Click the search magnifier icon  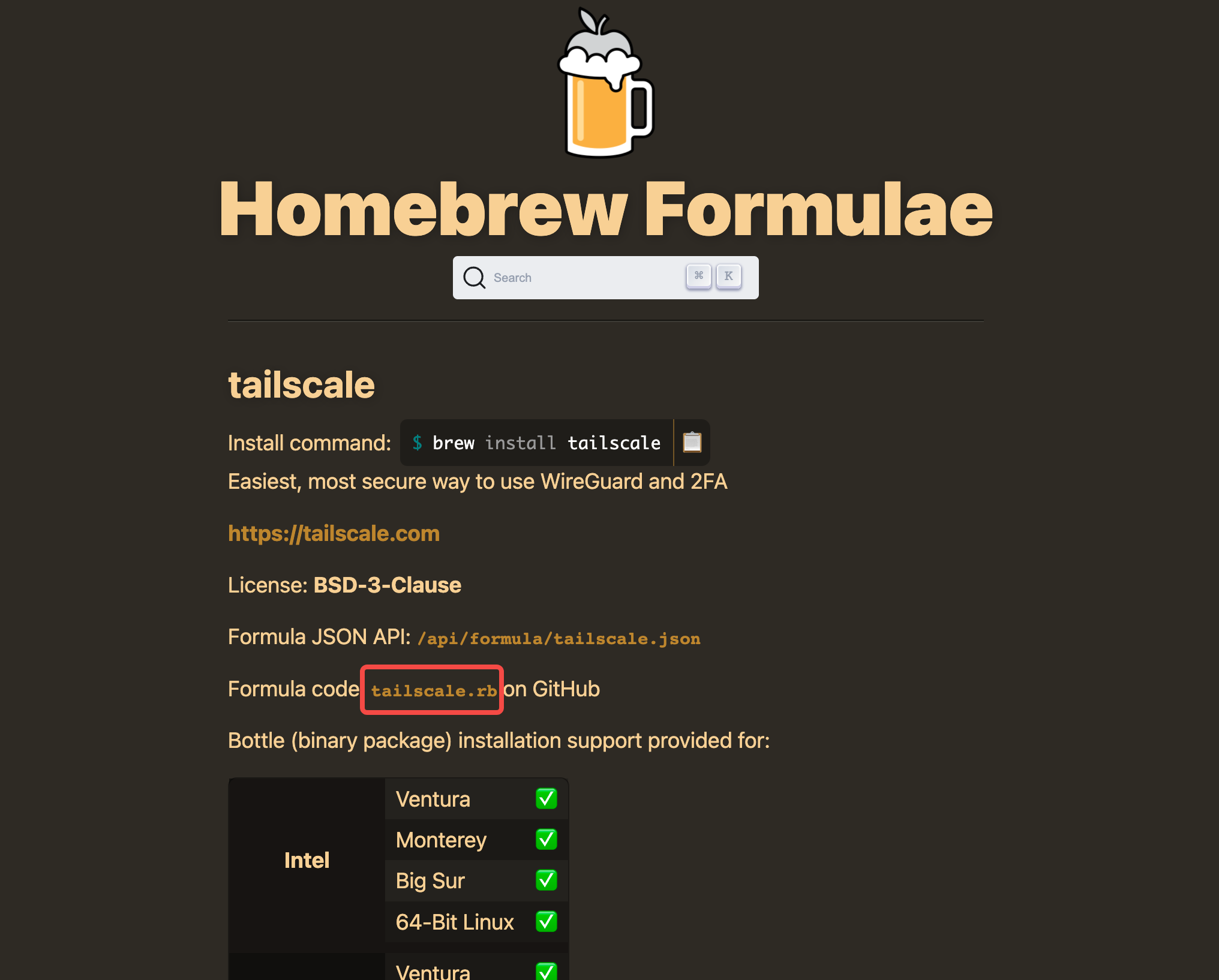coord(476,277)
